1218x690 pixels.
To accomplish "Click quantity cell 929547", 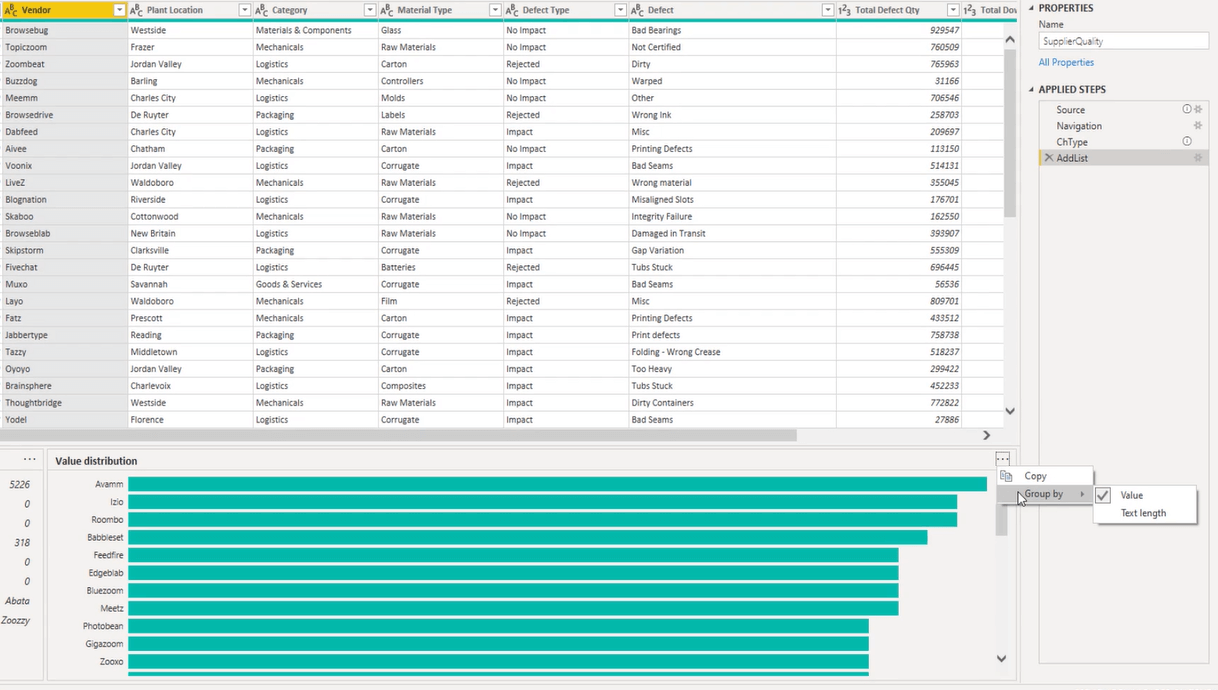I will pyautogui.click(x=898, y=30).
